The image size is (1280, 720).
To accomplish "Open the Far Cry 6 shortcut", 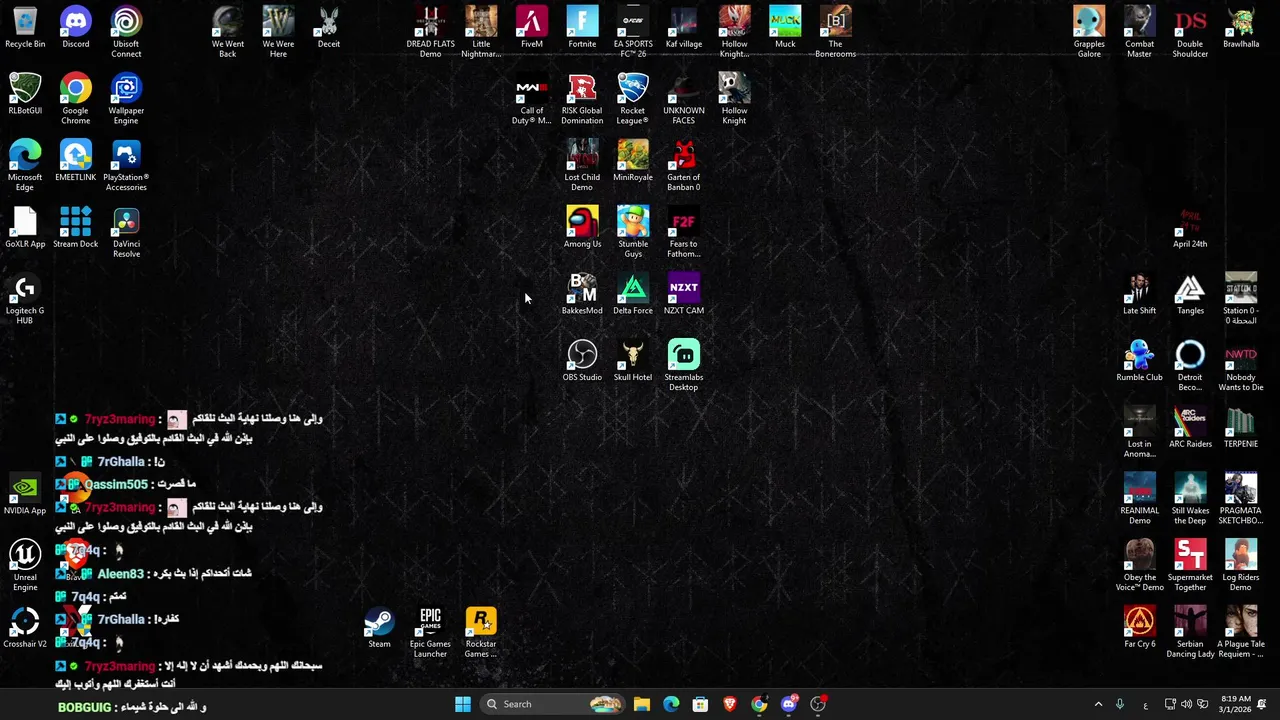I will 1140,628.
